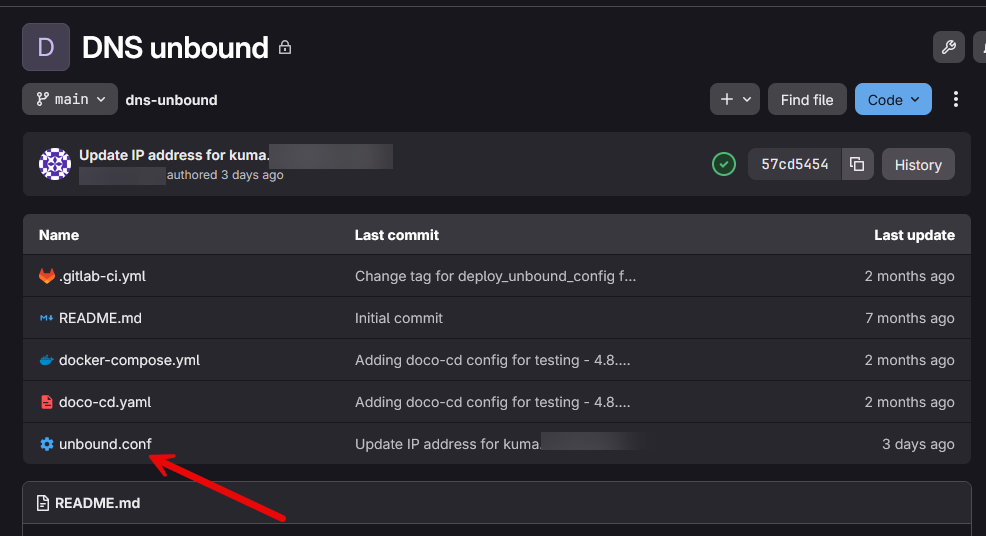Viewport: 986px width, 536px height.
Task: Click the '3 days ago' timestamp for unbound.conf
Action: (918, 444)
